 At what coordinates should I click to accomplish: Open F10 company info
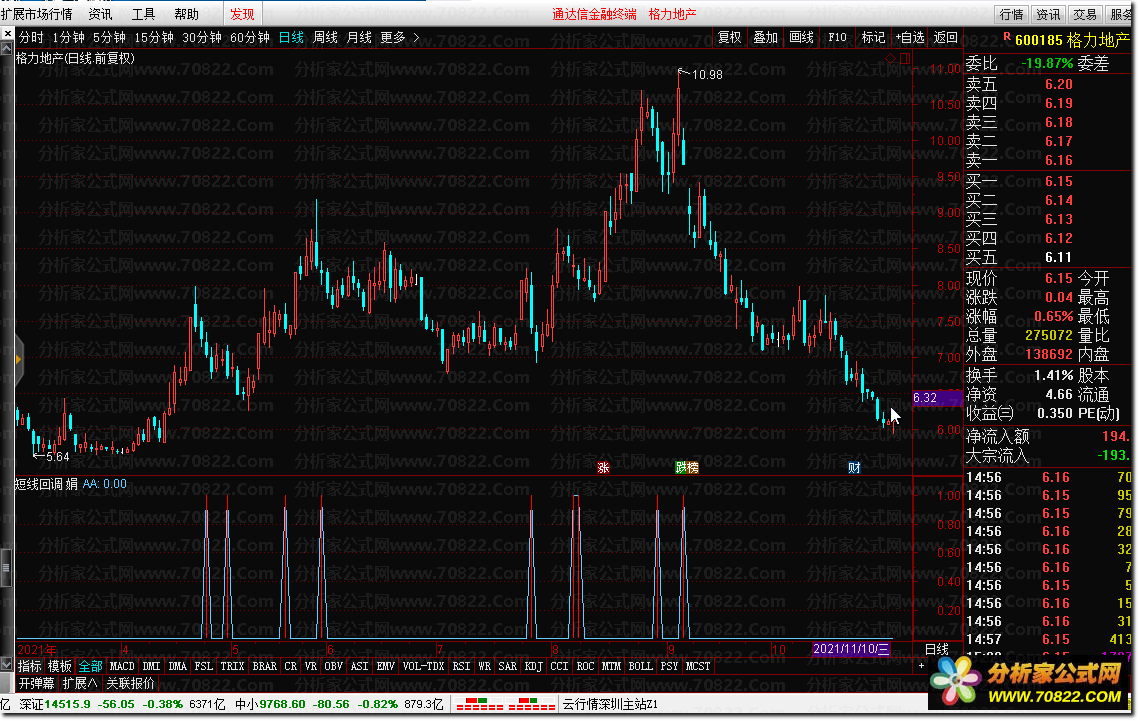(x=838, y=37)
